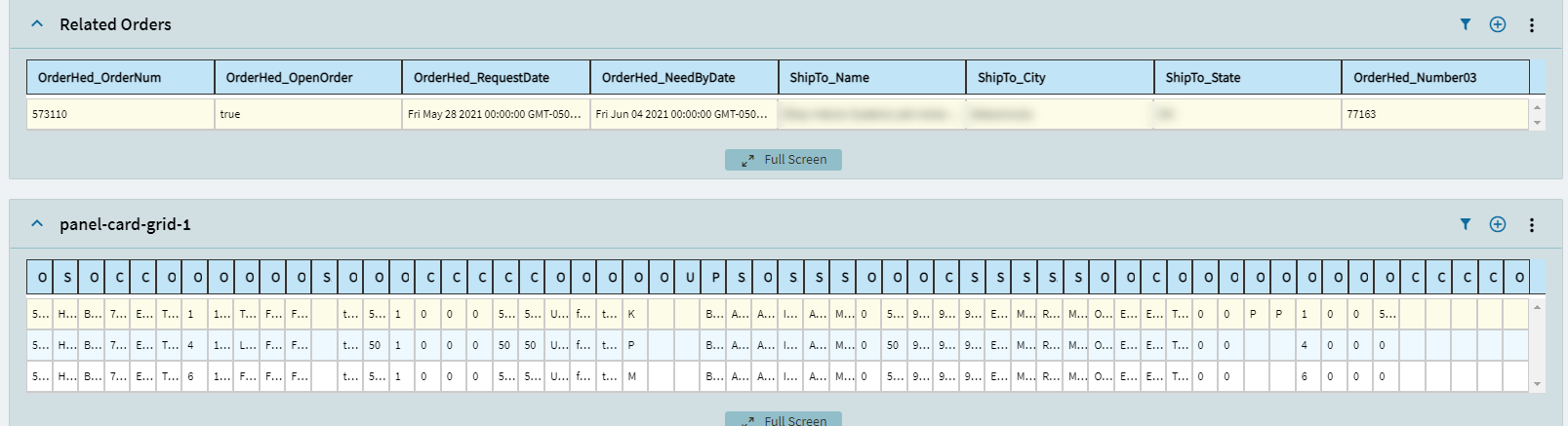
Task: Sort by OrderHed_OrderNum column header
Action: [121, 77]
